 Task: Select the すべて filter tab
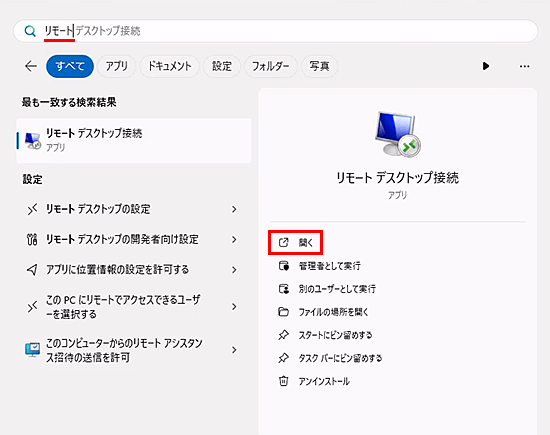[70, 66]
